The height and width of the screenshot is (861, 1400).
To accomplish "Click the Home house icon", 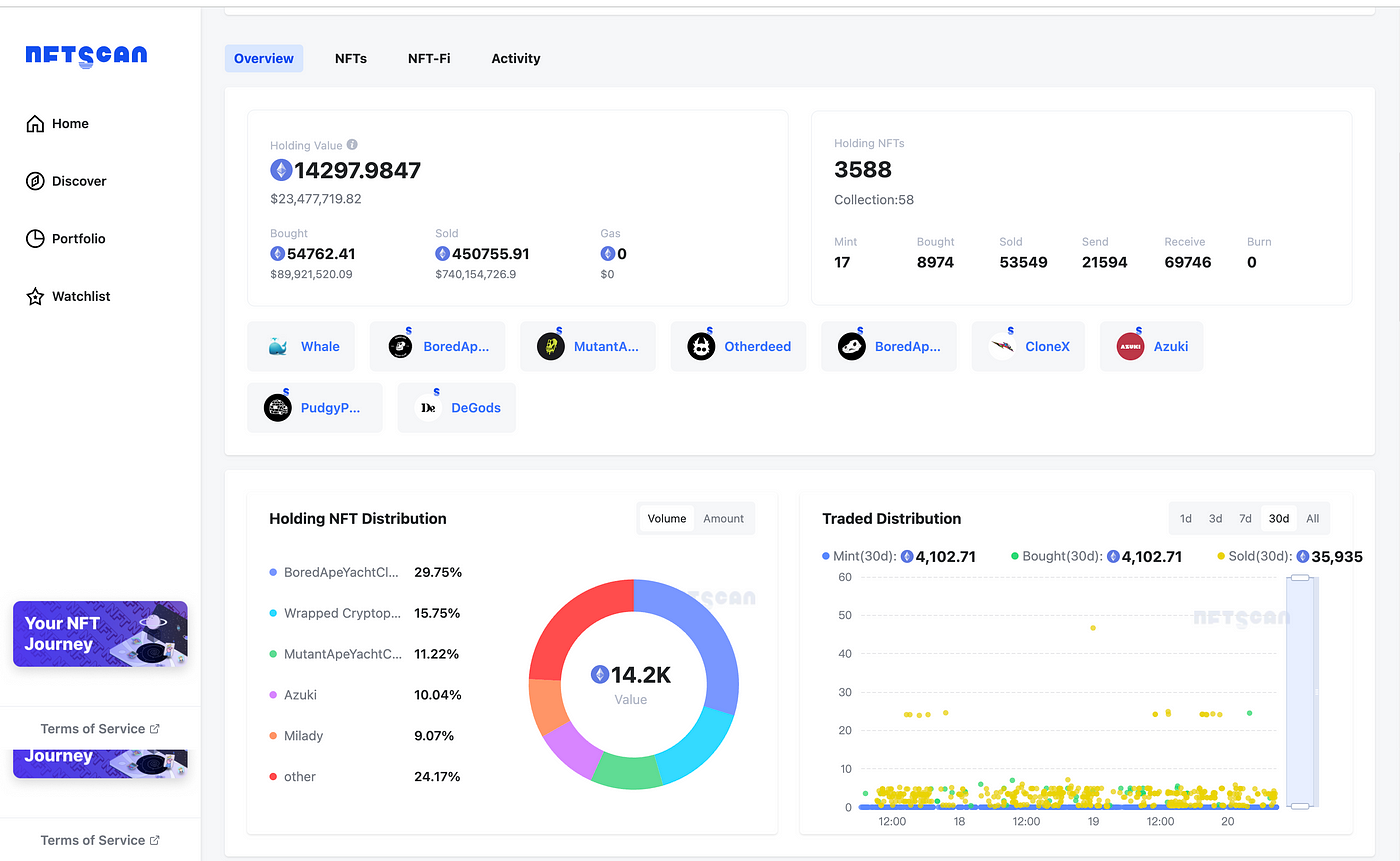I will [x=35, y=124].
